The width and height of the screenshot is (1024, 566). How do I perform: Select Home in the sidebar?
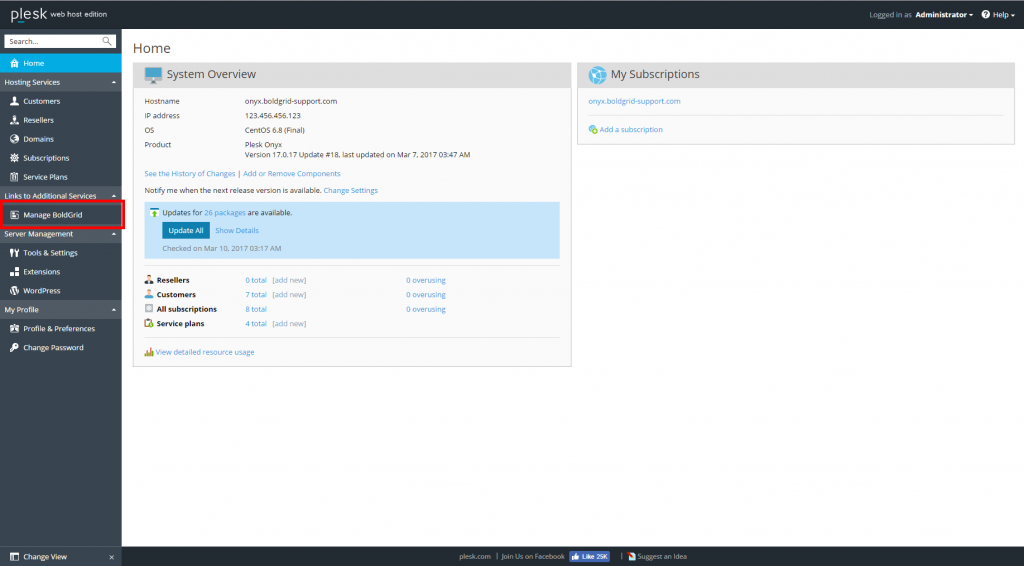(34, 63)
